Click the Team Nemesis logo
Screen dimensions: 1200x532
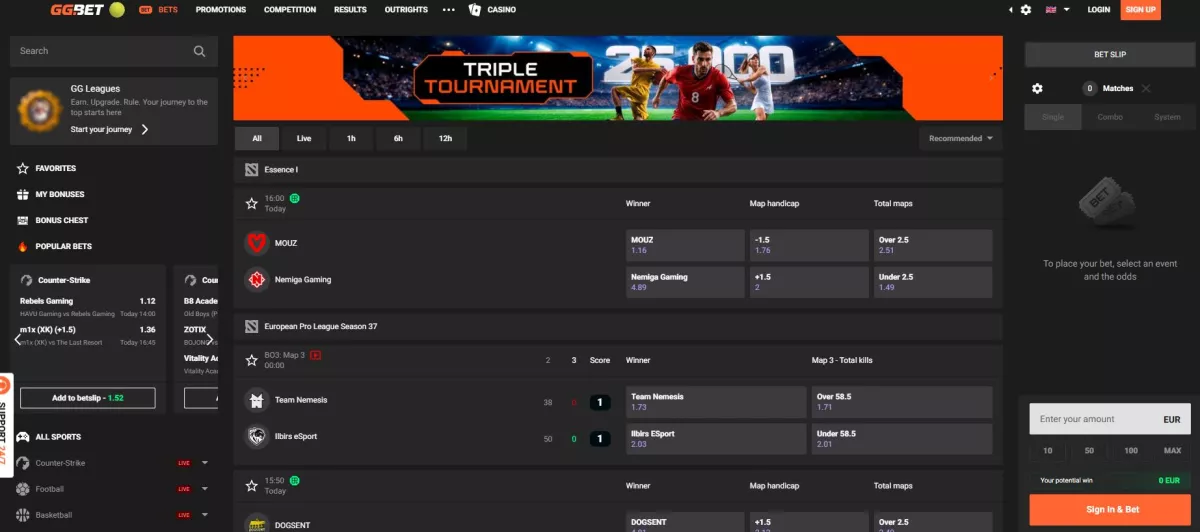(x=257, y=400)
